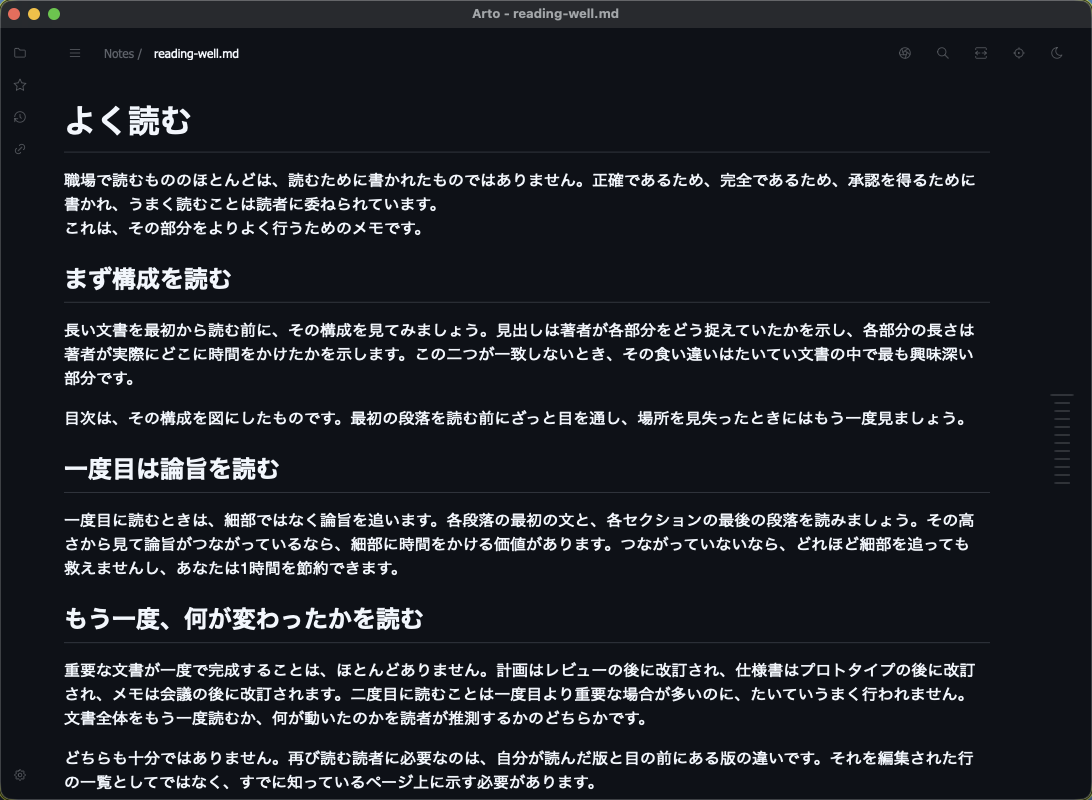Click the heading 一度目は論旨を読む

pos(171,469)
